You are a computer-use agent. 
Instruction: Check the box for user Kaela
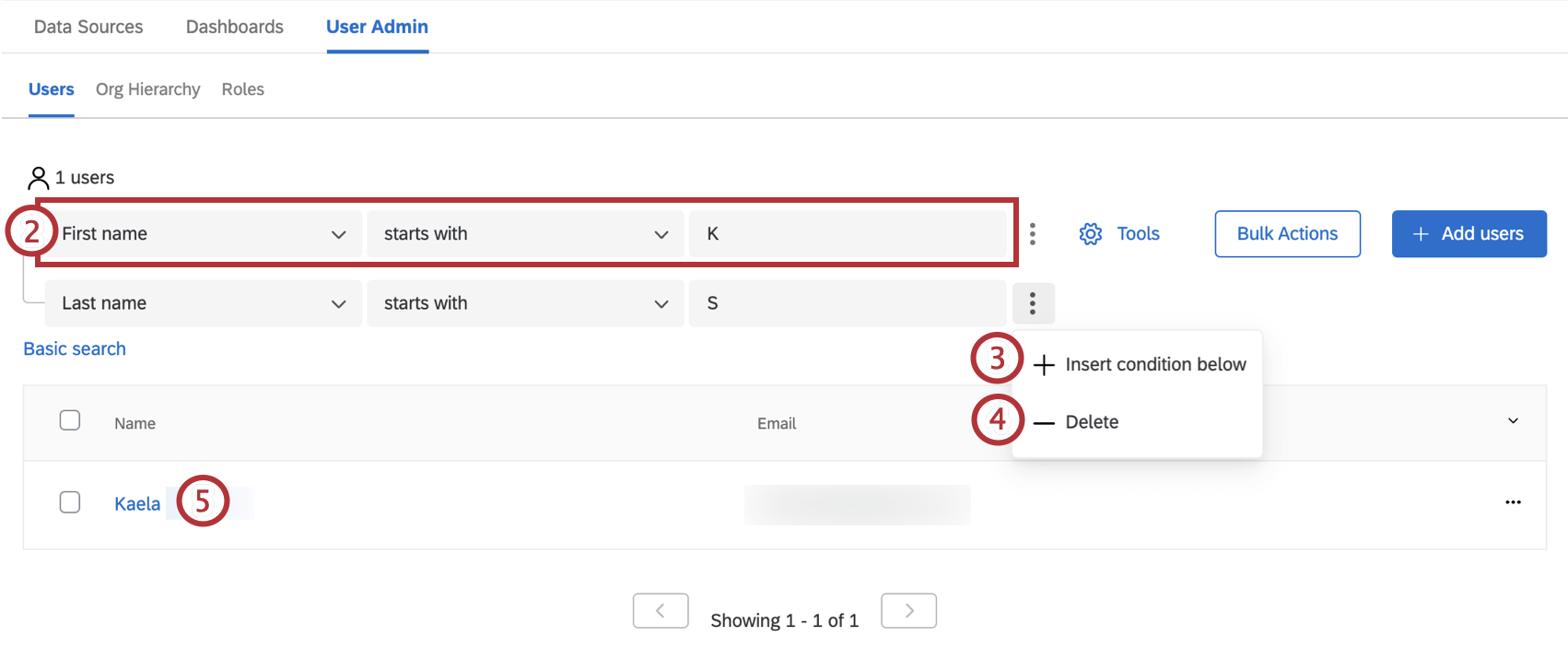[x=70, y=502]
